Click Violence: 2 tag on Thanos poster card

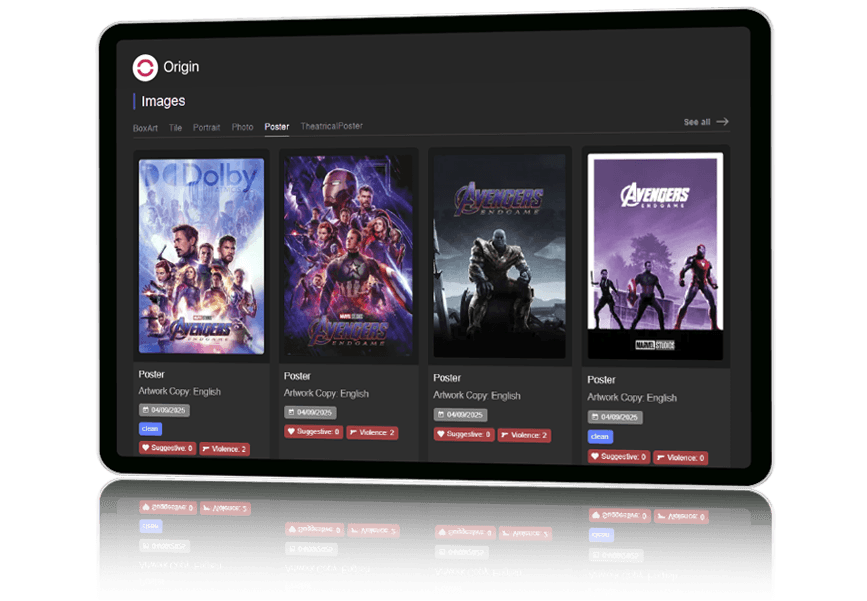click(524, 435)
